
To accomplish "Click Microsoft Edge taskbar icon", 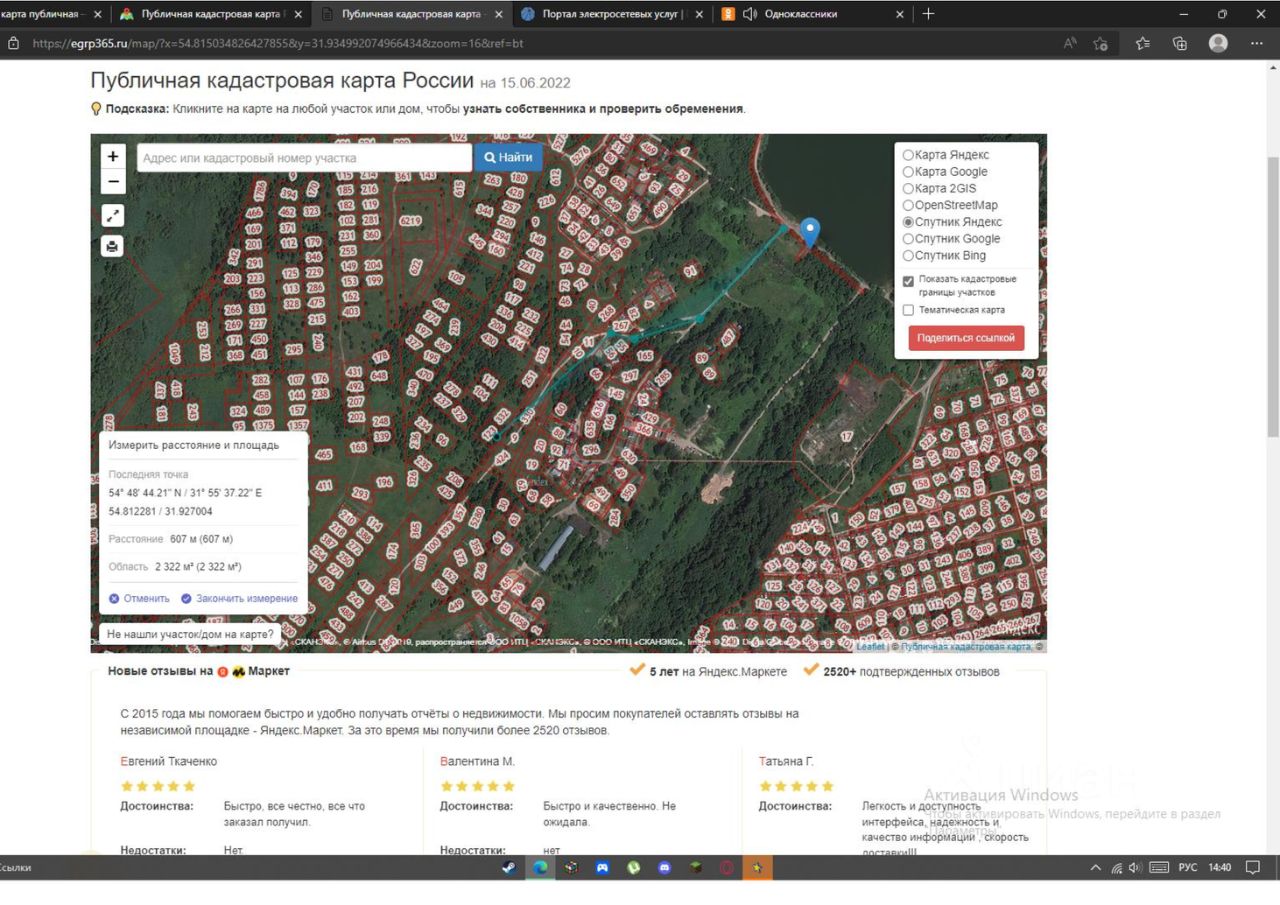I will tap(540, 868).
